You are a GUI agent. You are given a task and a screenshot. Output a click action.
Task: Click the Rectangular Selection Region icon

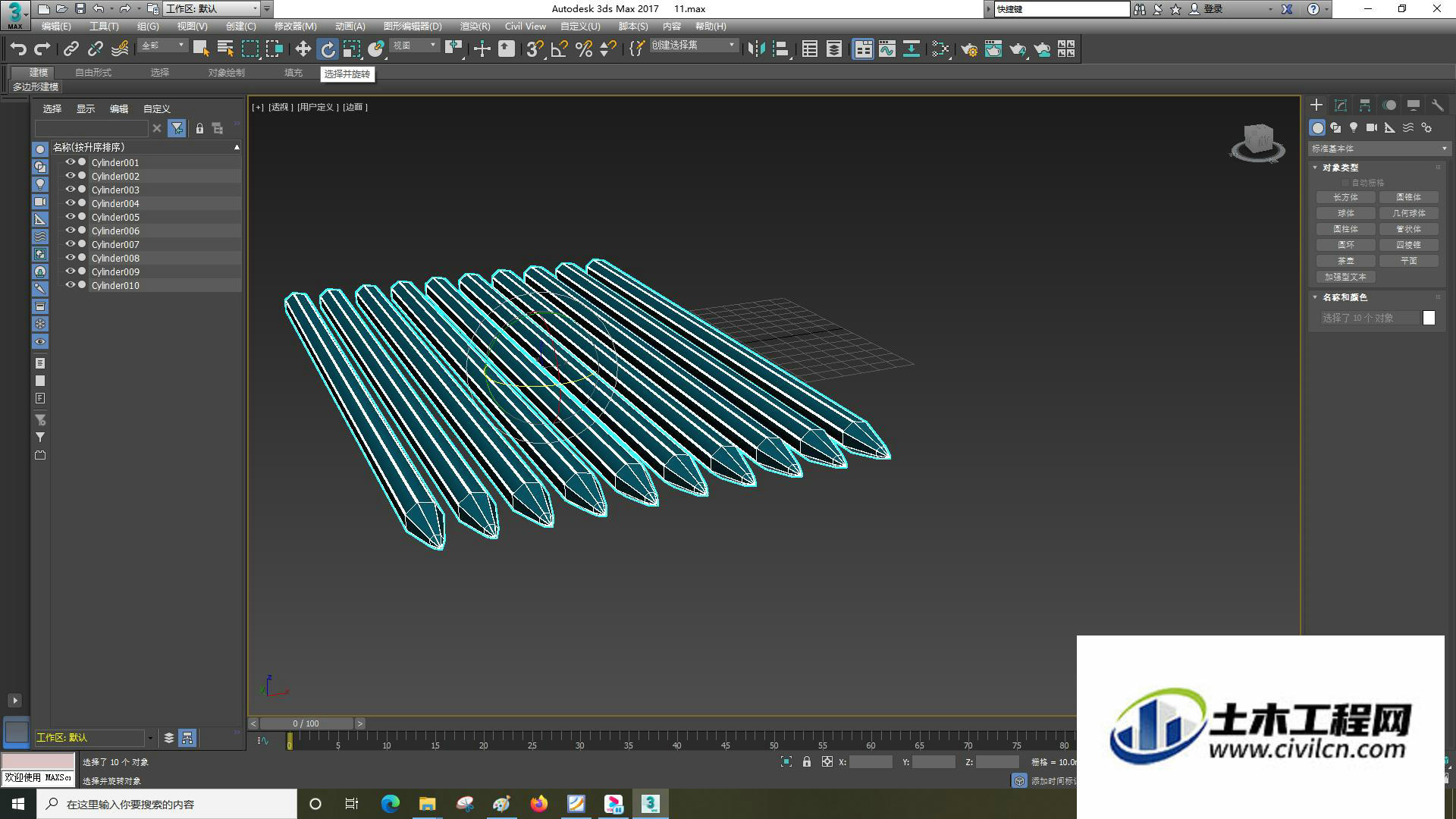[249, 49]
